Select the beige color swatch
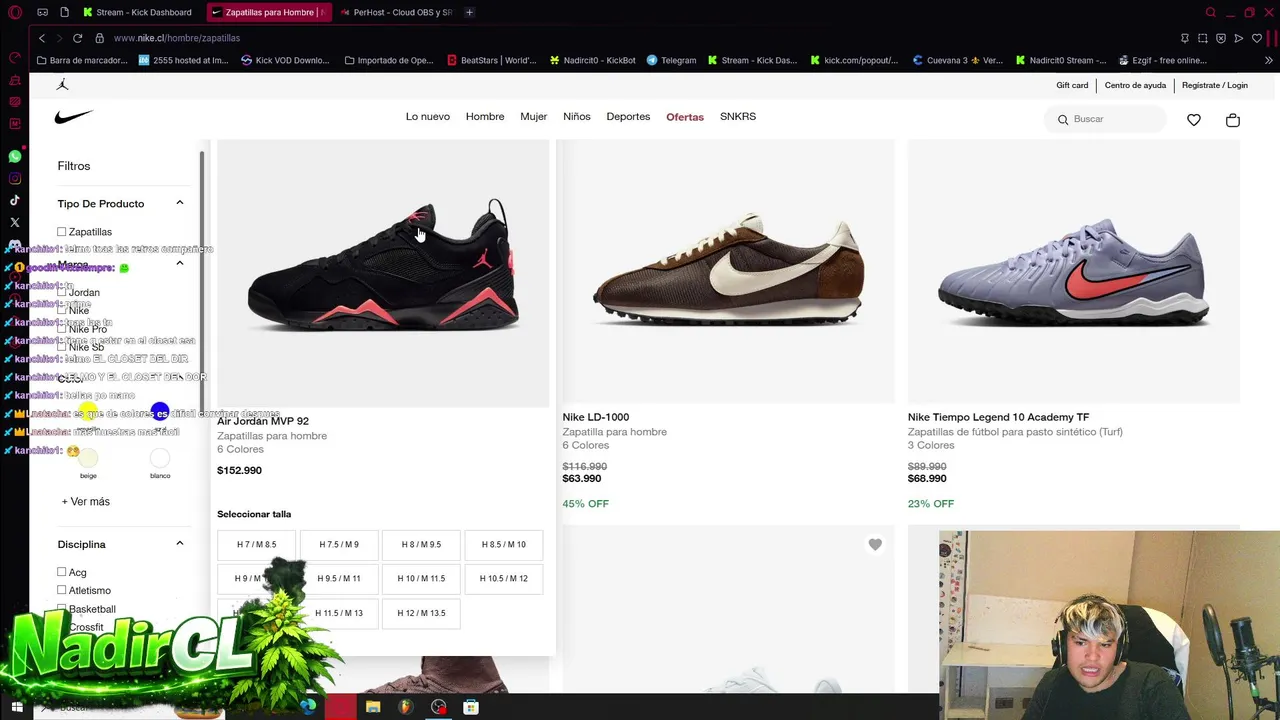Screen dimensions: 1280x720 pos(88,458)
